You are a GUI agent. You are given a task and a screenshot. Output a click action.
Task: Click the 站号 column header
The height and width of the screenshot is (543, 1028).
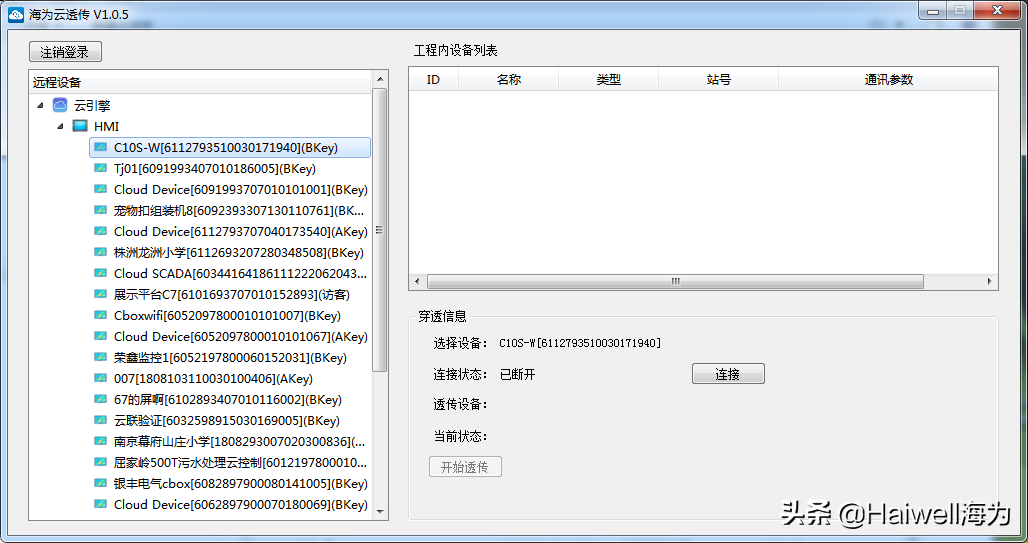coord(718,80)
